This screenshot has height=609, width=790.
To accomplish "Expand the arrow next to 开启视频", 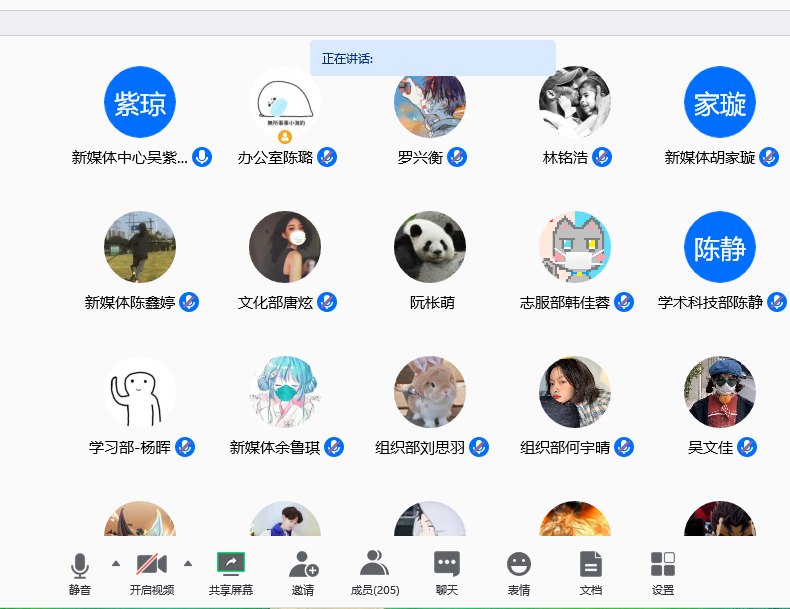I will coord(188,564).
